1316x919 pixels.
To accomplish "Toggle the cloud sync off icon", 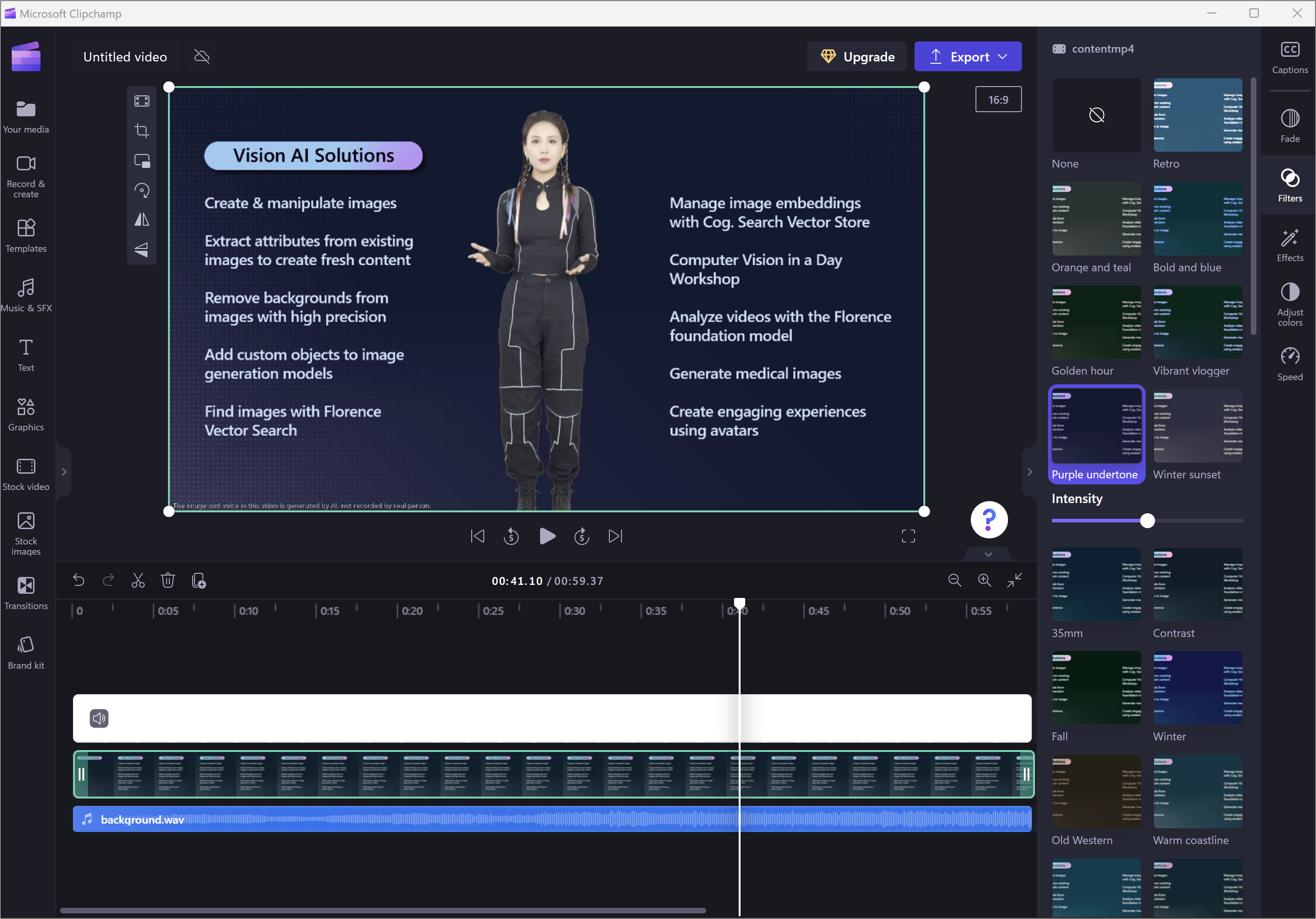I will [x=202, y=56].
